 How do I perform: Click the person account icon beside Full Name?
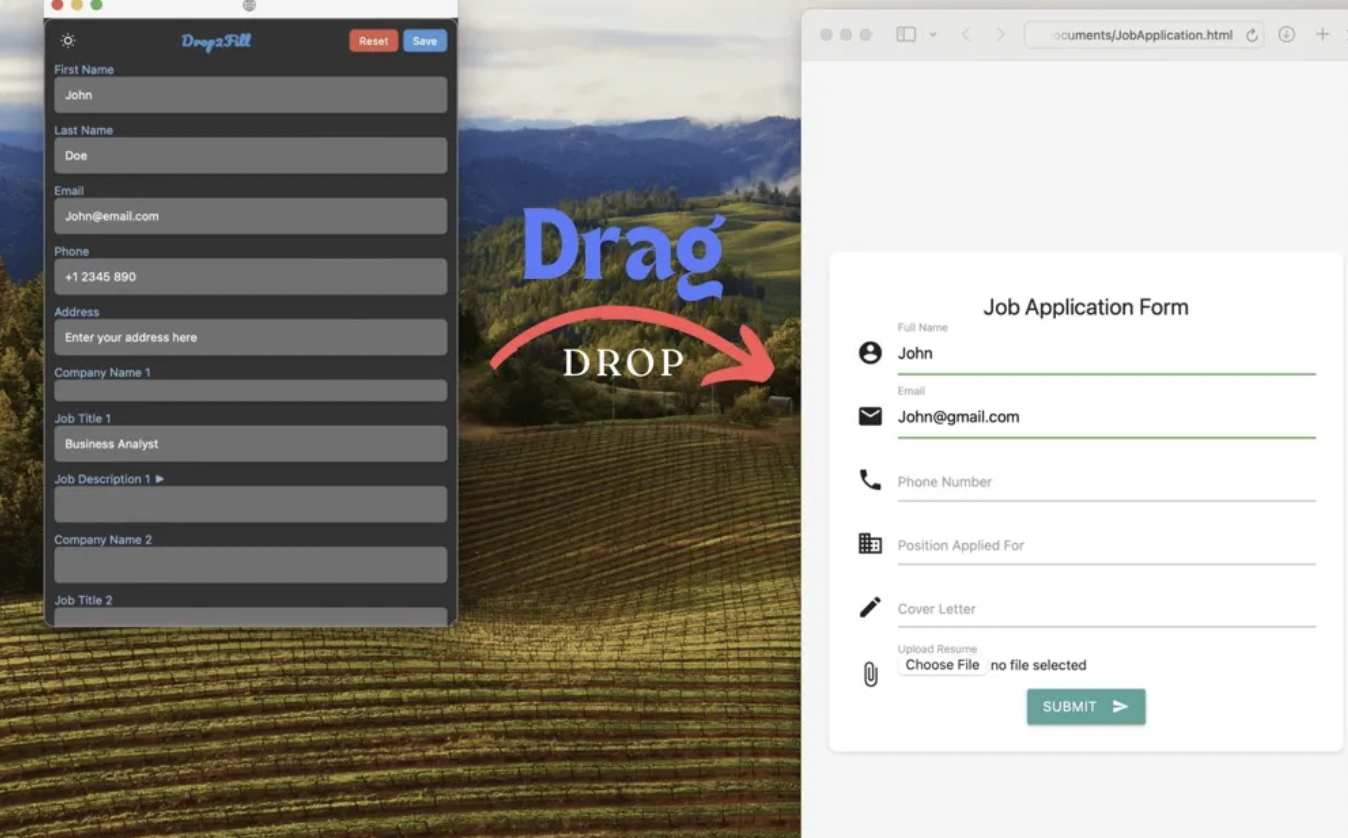870,353
